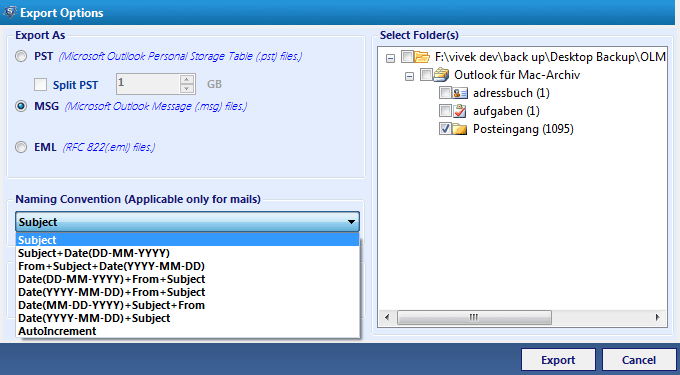Click the Outlook für Mac-Archiv archive icon
Image resolution: width=680 pixels, height=375 pixels.
click(x=441, y=75)
